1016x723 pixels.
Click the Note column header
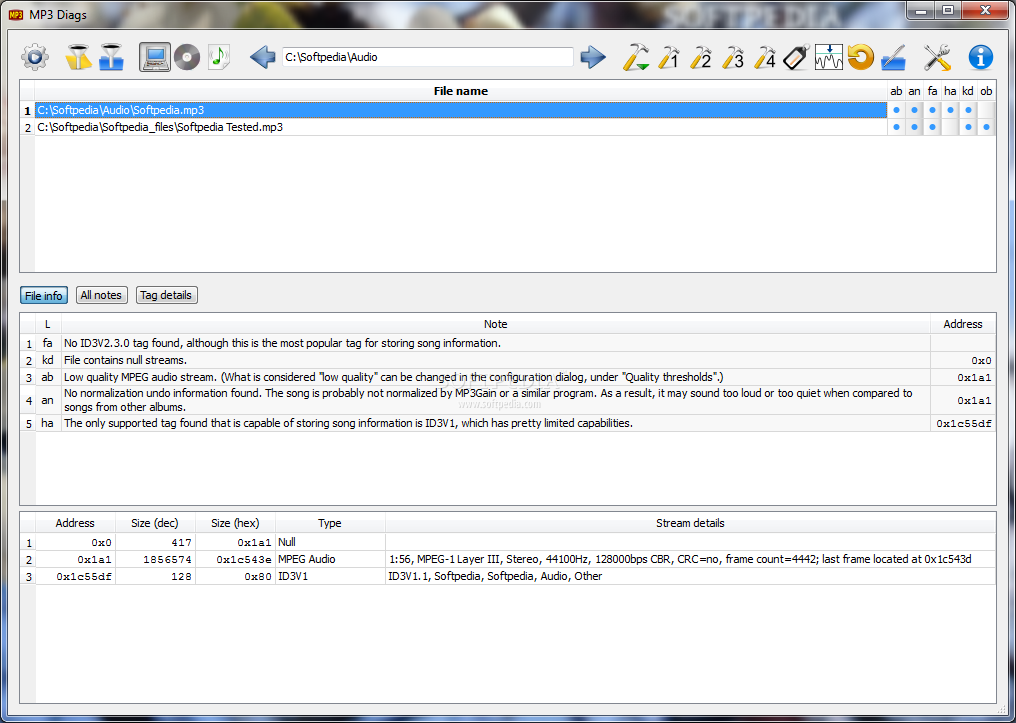[x=496, y=324]
